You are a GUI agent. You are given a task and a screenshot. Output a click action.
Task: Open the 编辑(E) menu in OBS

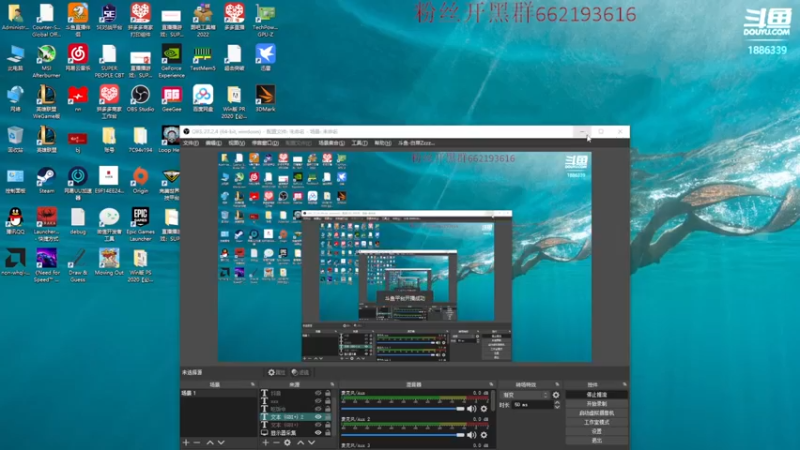213,143
